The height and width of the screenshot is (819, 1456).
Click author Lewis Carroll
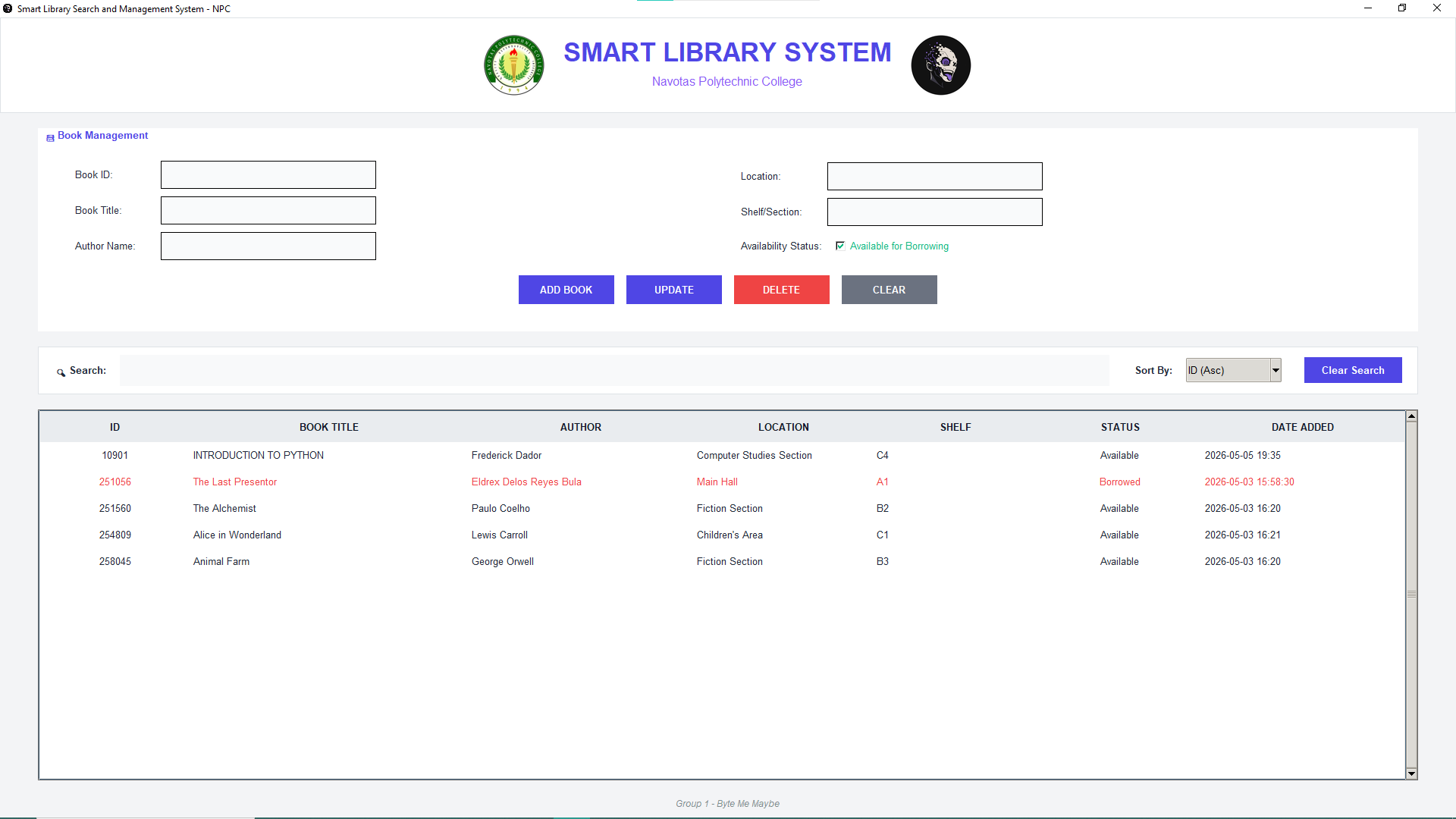pos(500,535)
